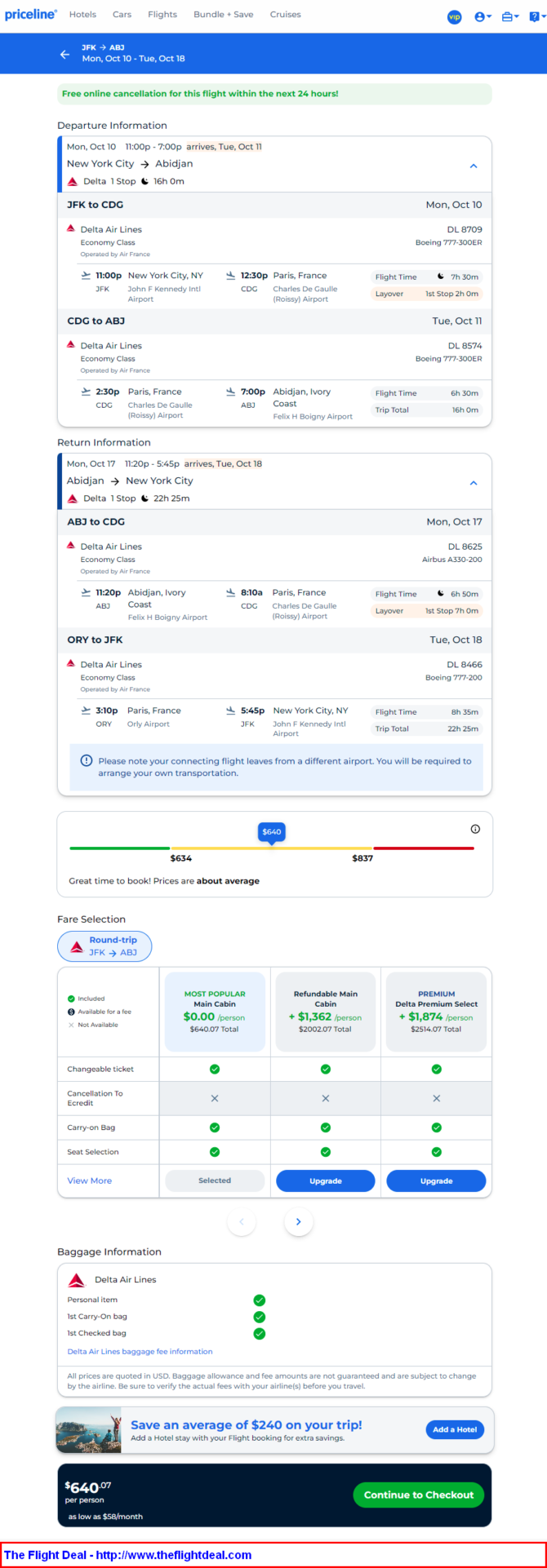Click the "$837" high price label
547x1568 pixels.
coord(362,858)
